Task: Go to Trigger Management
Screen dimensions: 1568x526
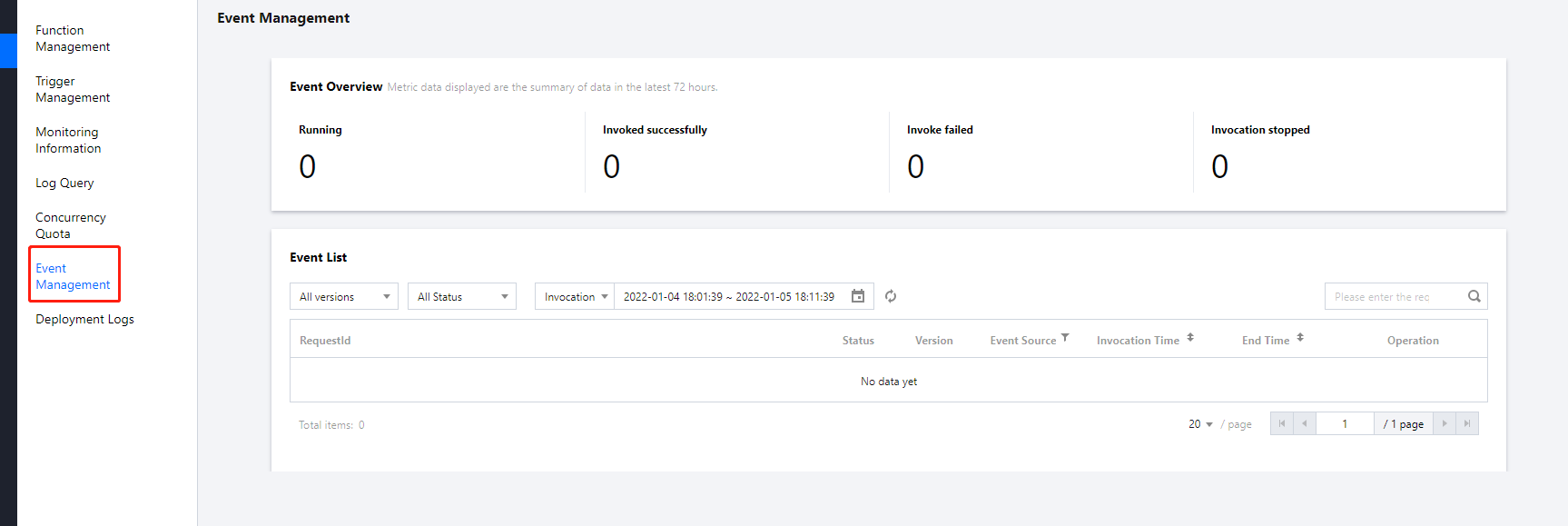Action: click(x=73, y=89)
